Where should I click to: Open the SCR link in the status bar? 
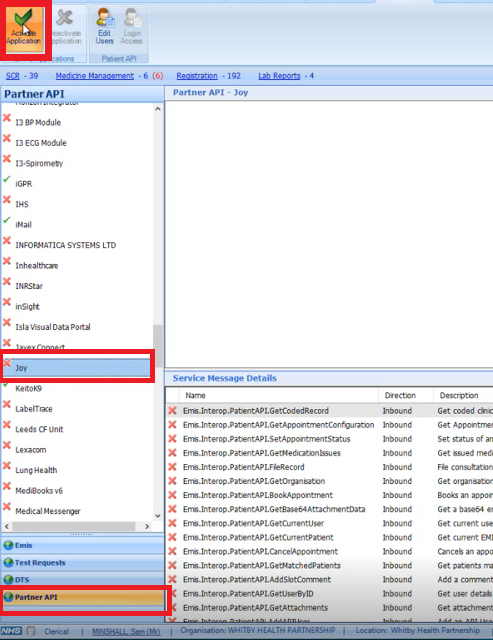coord(13,76)
